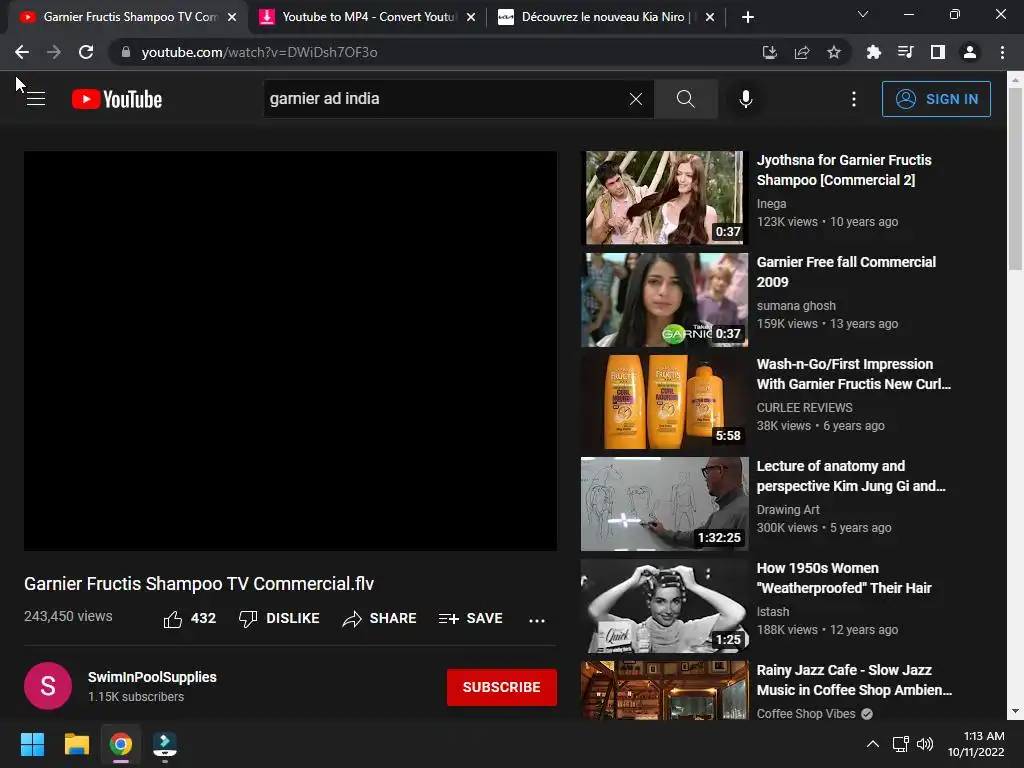Reload the YouTube page

coord(86,52)
